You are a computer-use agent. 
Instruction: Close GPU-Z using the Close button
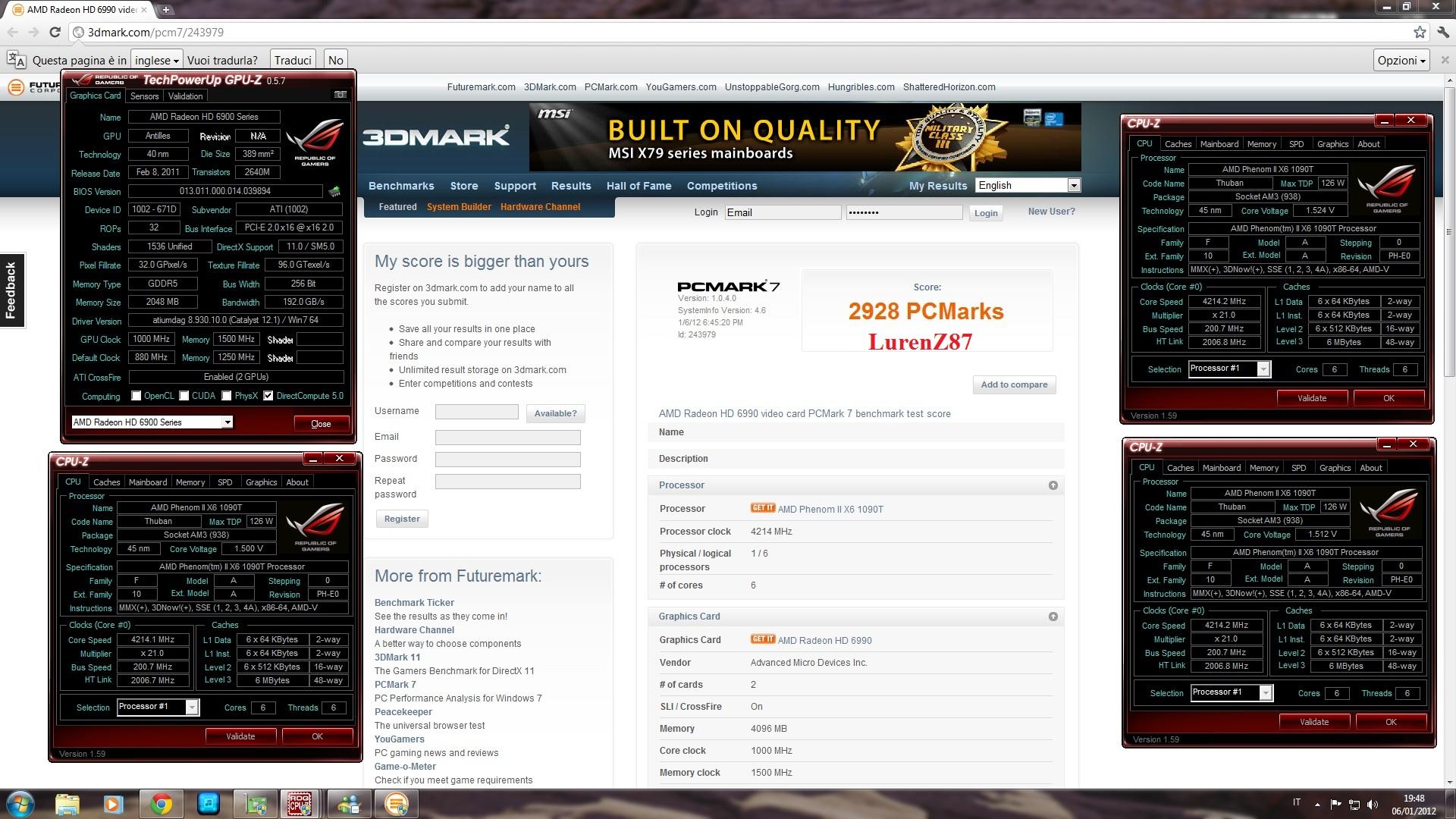321,423
